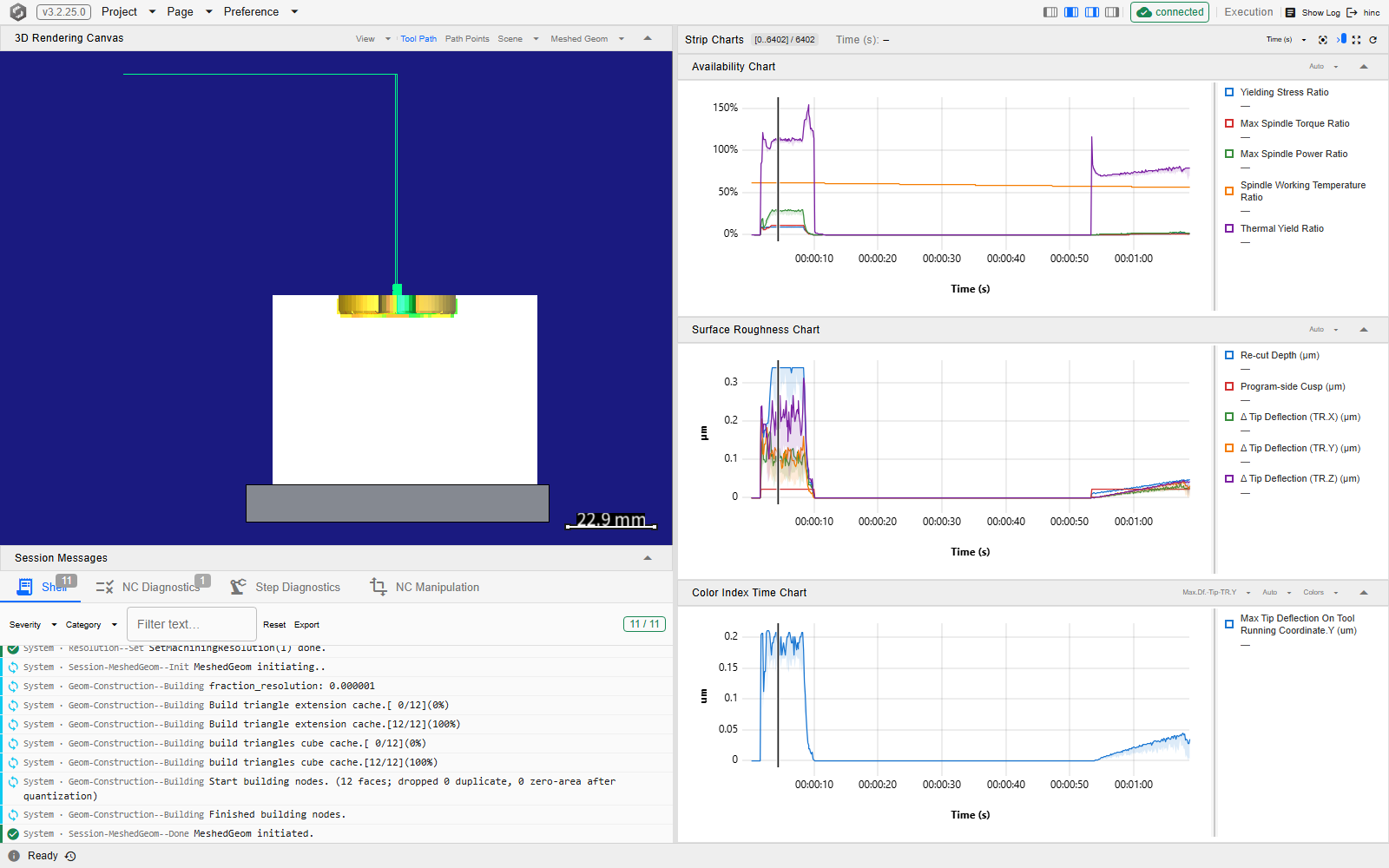
Task: Click the history icon next to Ready
Action: (70, 856)
